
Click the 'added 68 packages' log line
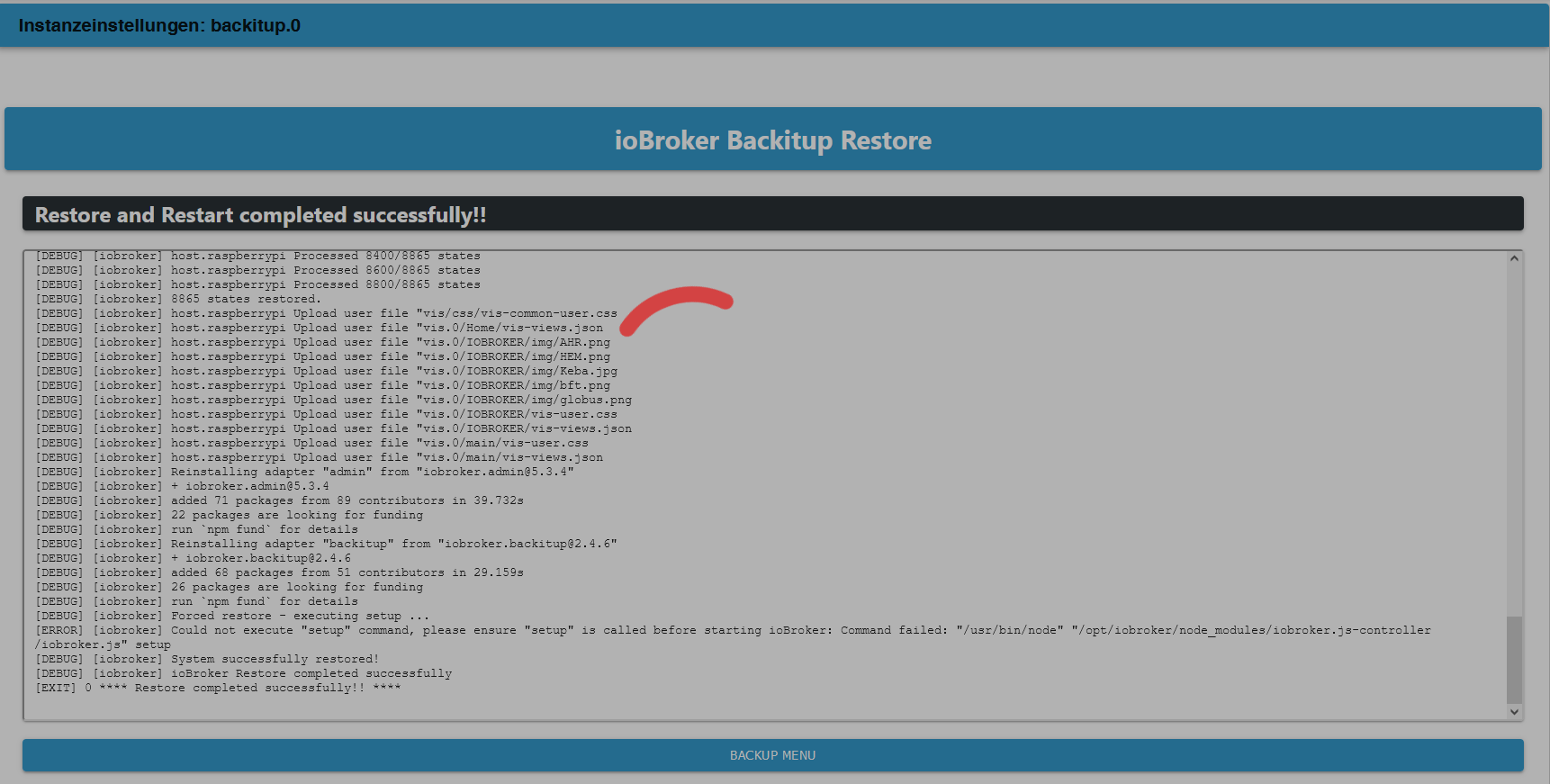(x=280, y=572)
